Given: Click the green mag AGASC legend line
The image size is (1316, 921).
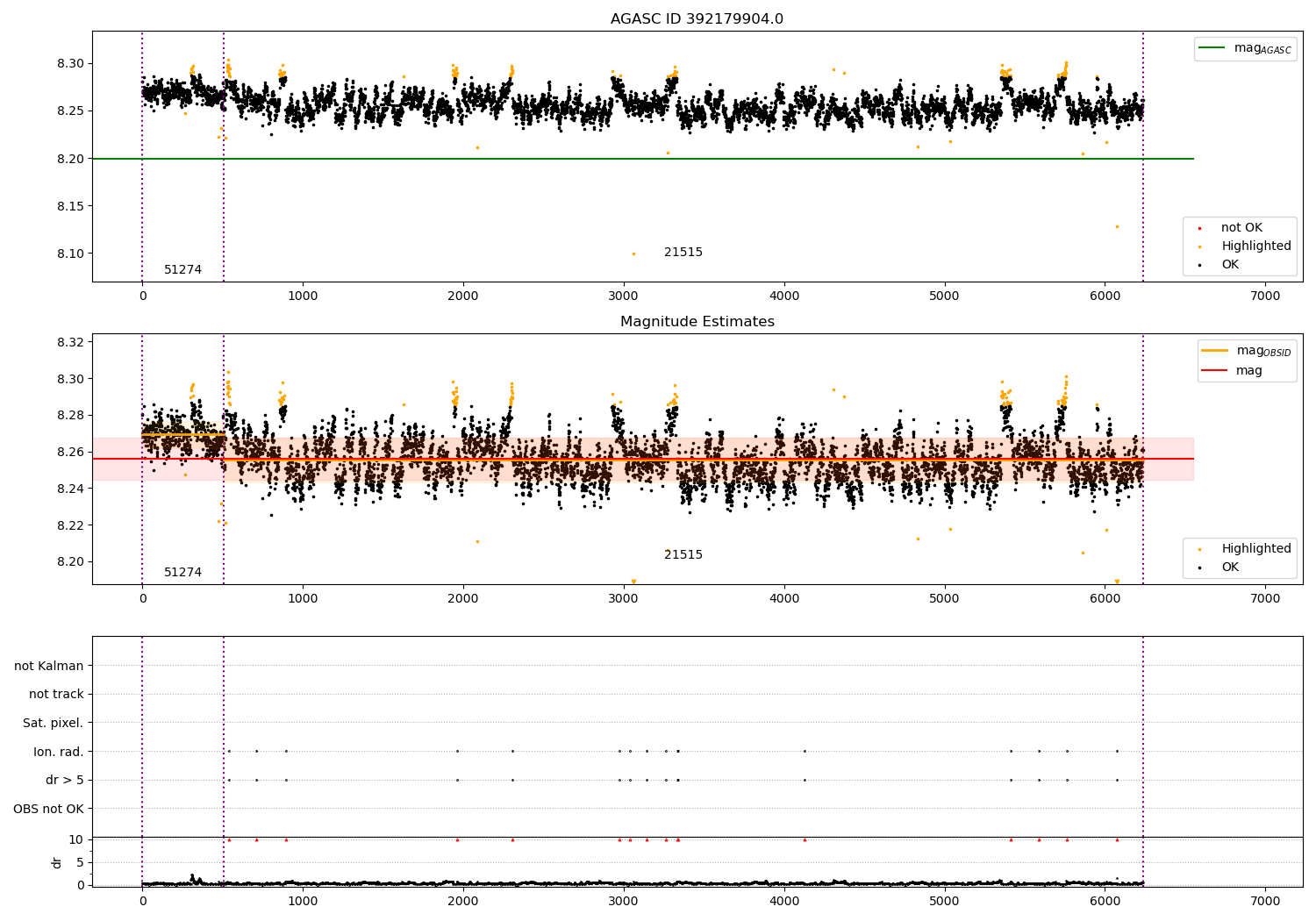Looking at the screenshot, I should pyautogui.click(x=1212, y=48).
